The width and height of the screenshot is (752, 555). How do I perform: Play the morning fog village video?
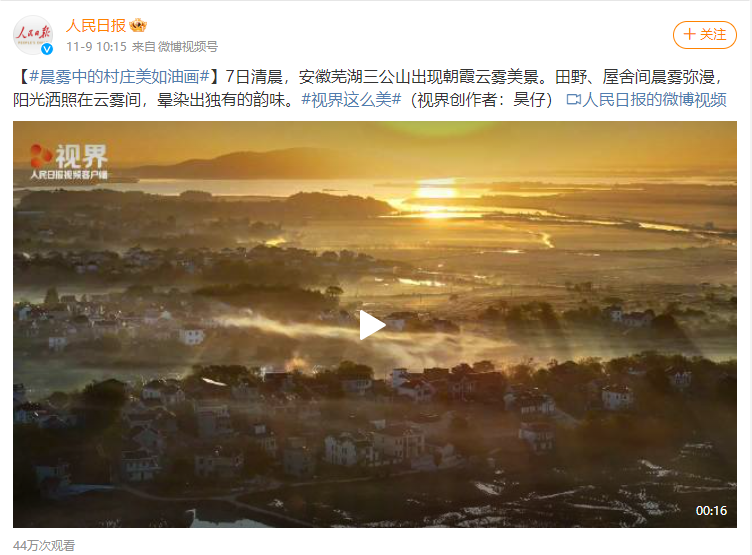(372, 325)
